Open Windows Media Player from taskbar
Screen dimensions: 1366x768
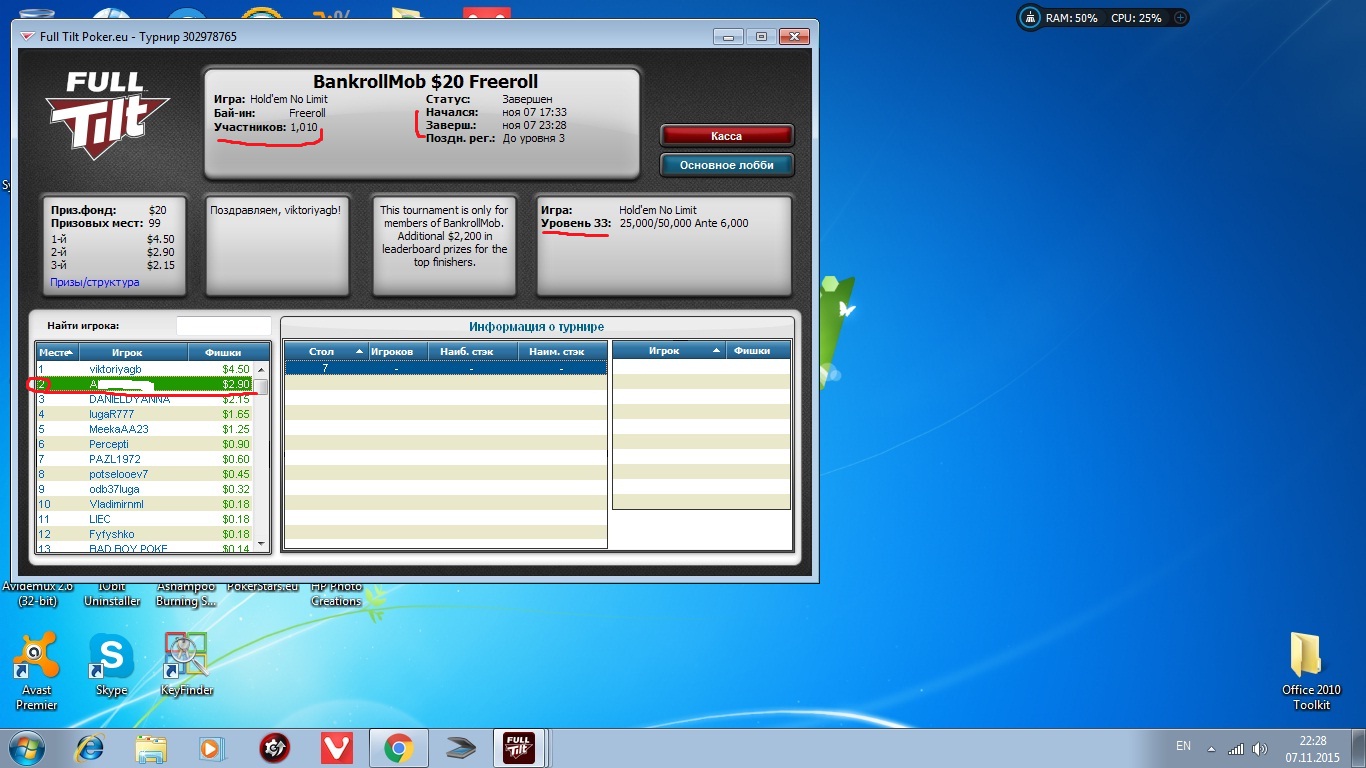pos(211,748)
